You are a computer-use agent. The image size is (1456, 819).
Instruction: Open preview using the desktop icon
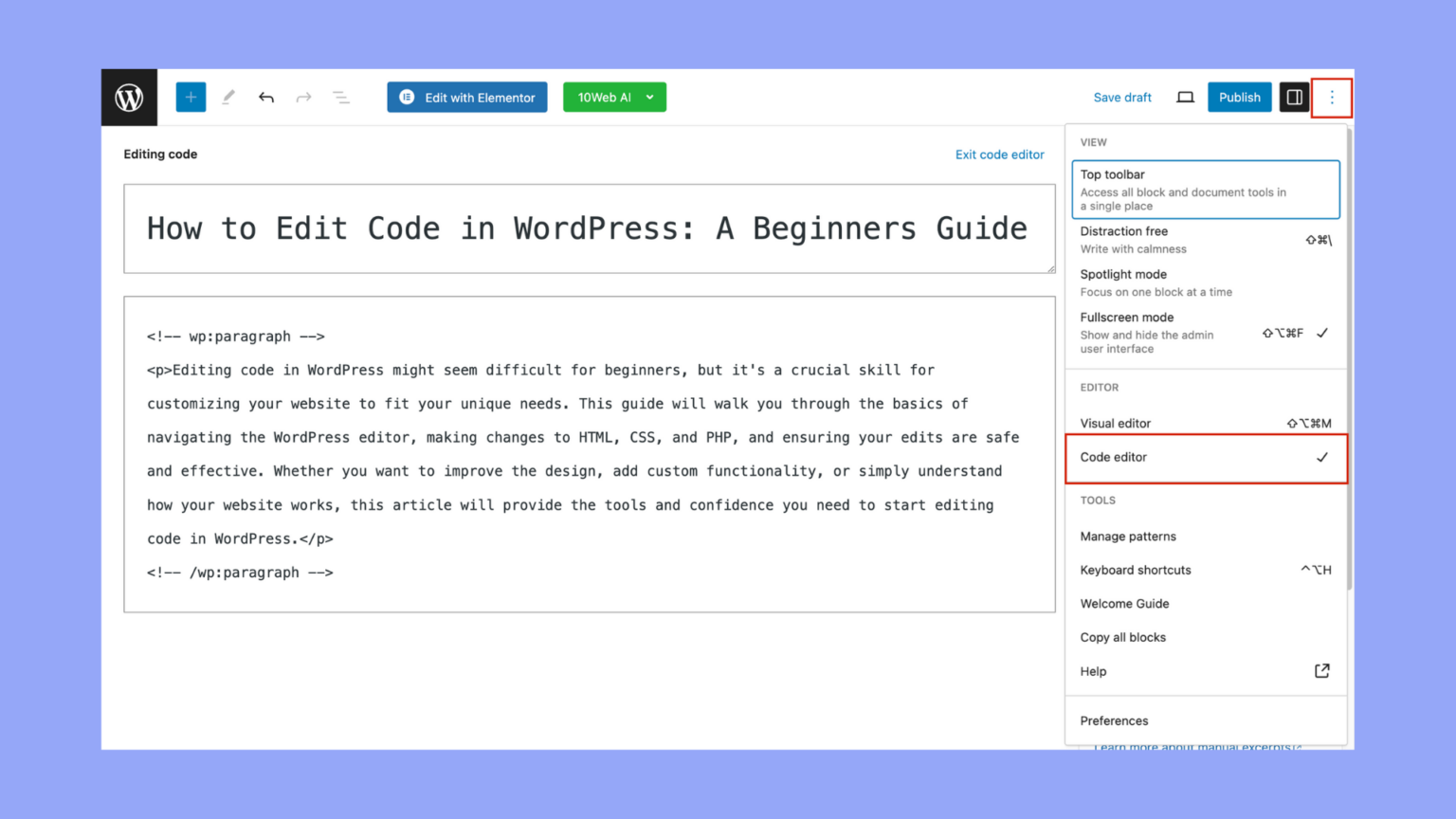1185,97
